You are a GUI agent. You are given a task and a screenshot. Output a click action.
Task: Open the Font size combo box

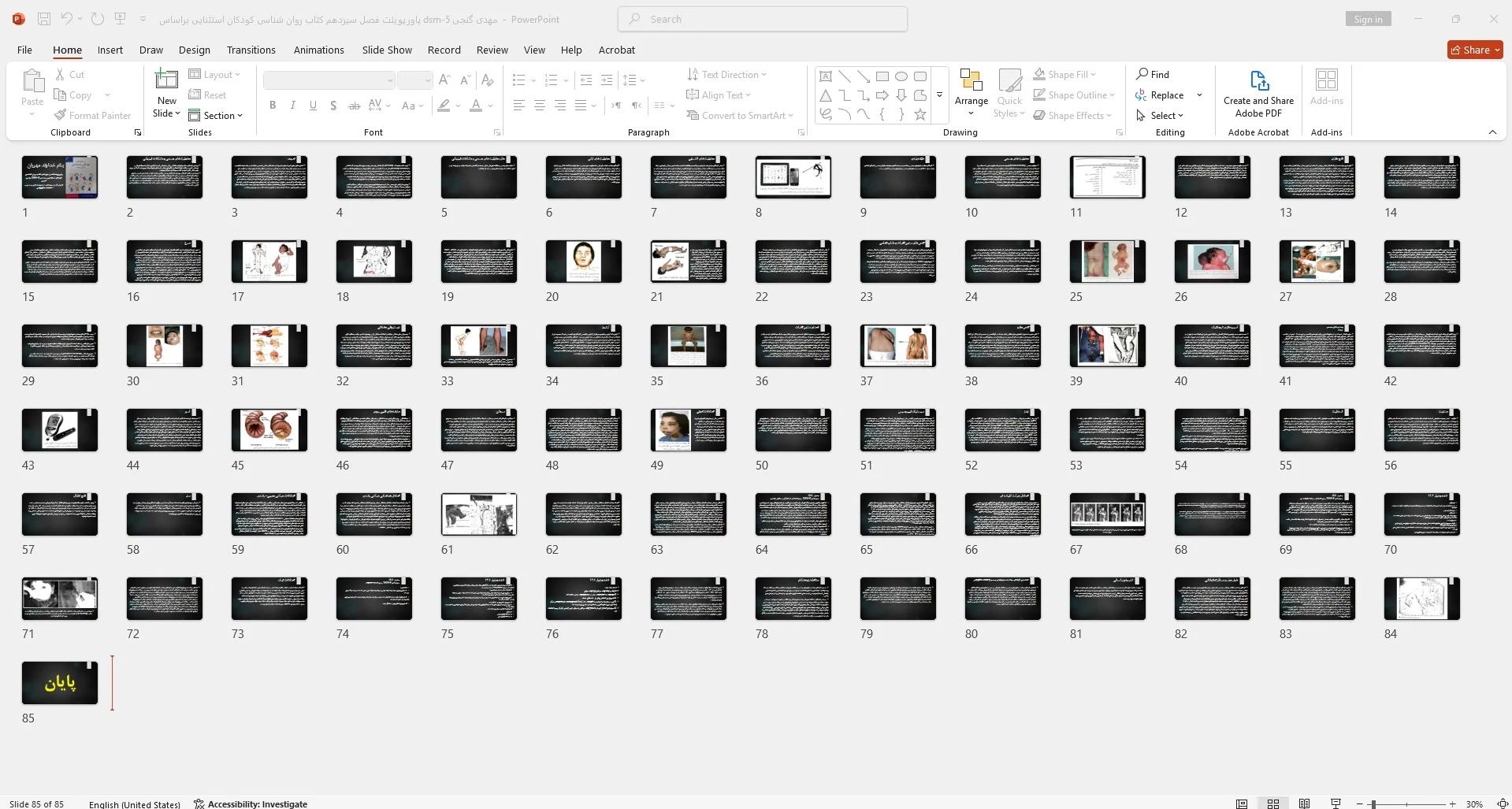(414, 80)
